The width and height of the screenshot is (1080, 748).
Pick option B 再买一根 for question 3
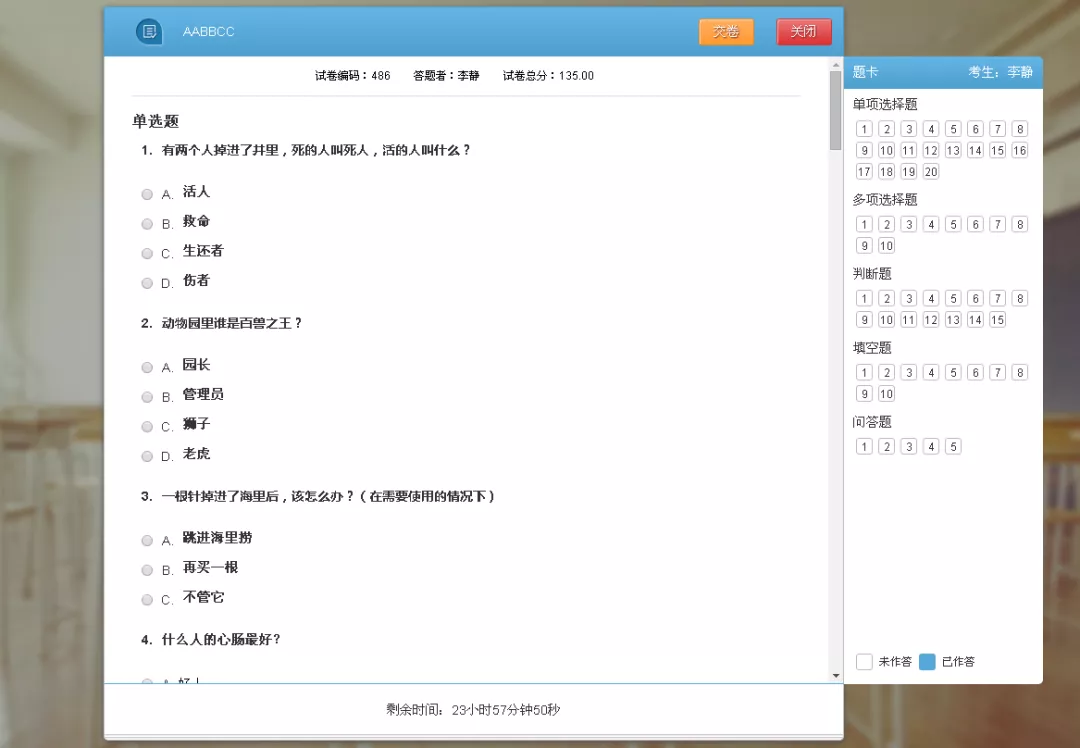[x=147, y=570]
